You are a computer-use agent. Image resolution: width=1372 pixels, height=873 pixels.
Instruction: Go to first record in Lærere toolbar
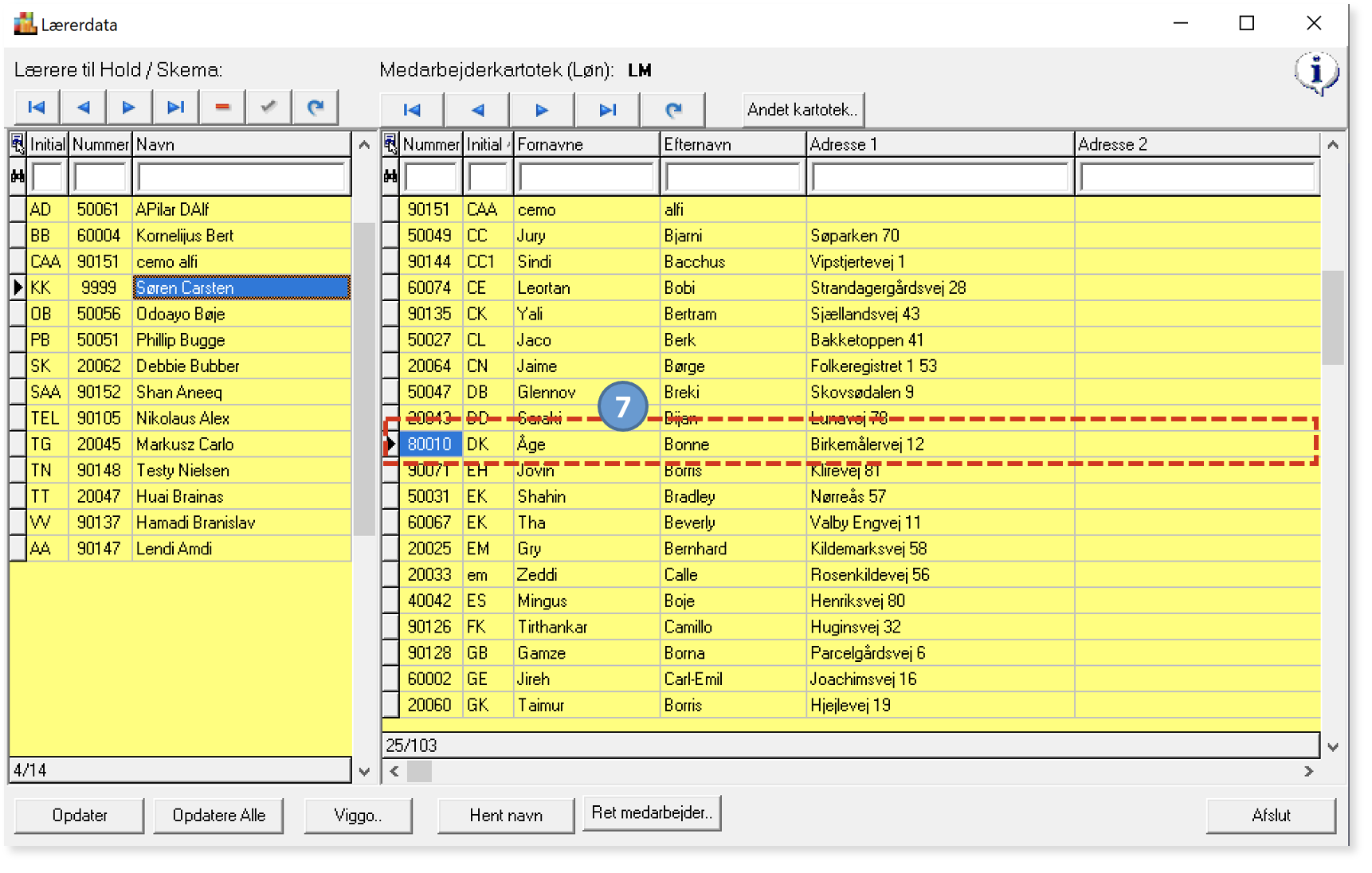[37, 108]
